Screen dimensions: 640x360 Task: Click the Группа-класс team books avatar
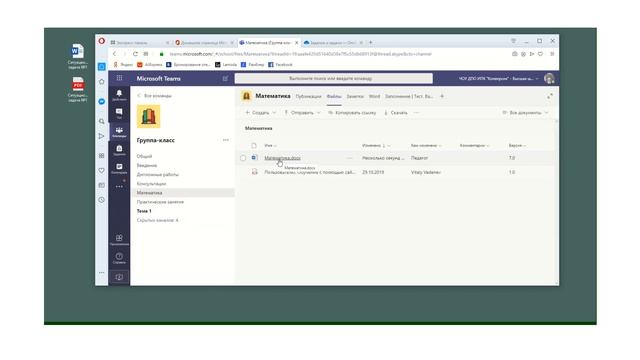coord(148,116)
